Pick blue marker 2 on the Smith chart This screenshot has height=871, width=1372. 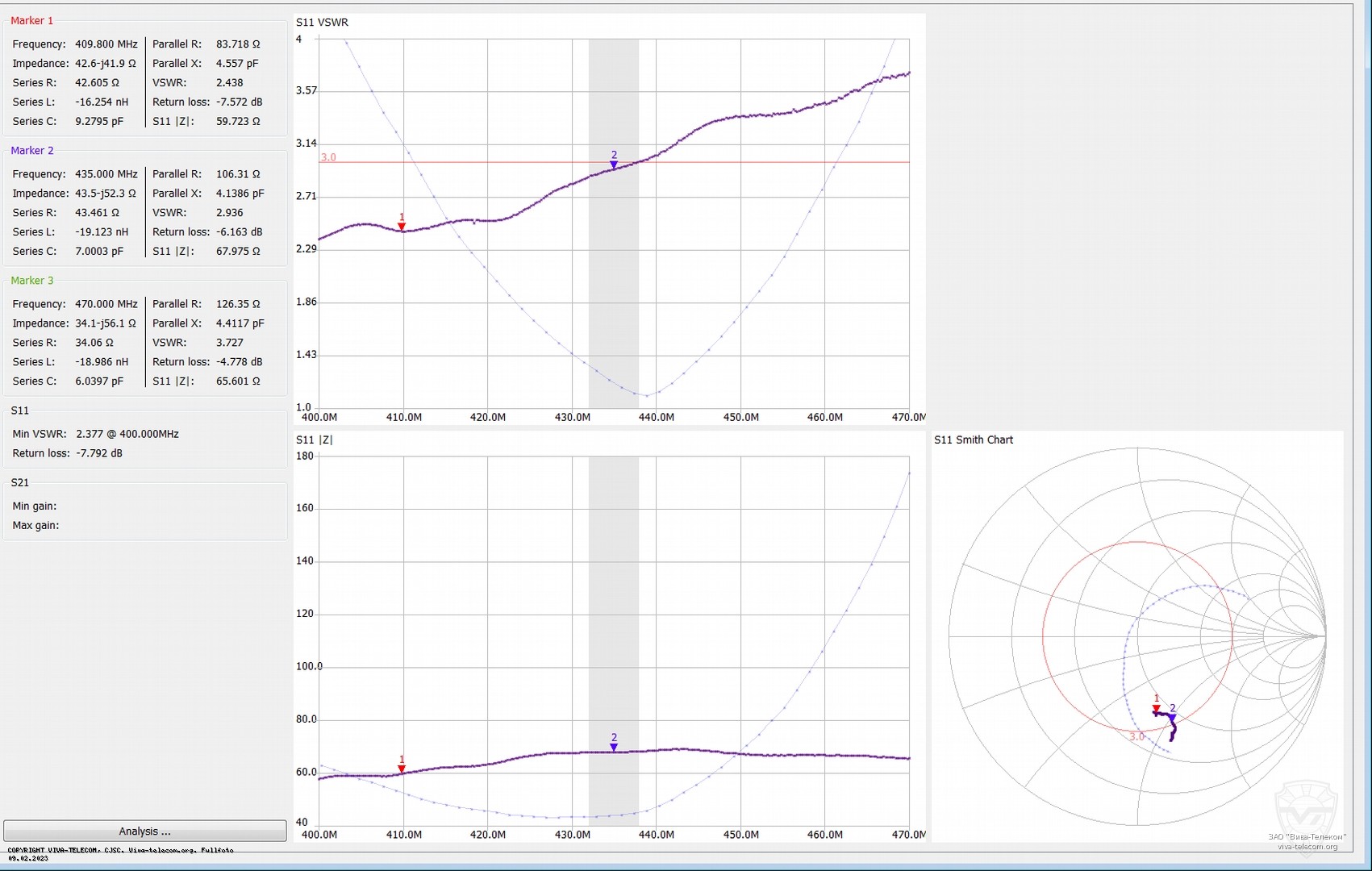(1173, 717)
